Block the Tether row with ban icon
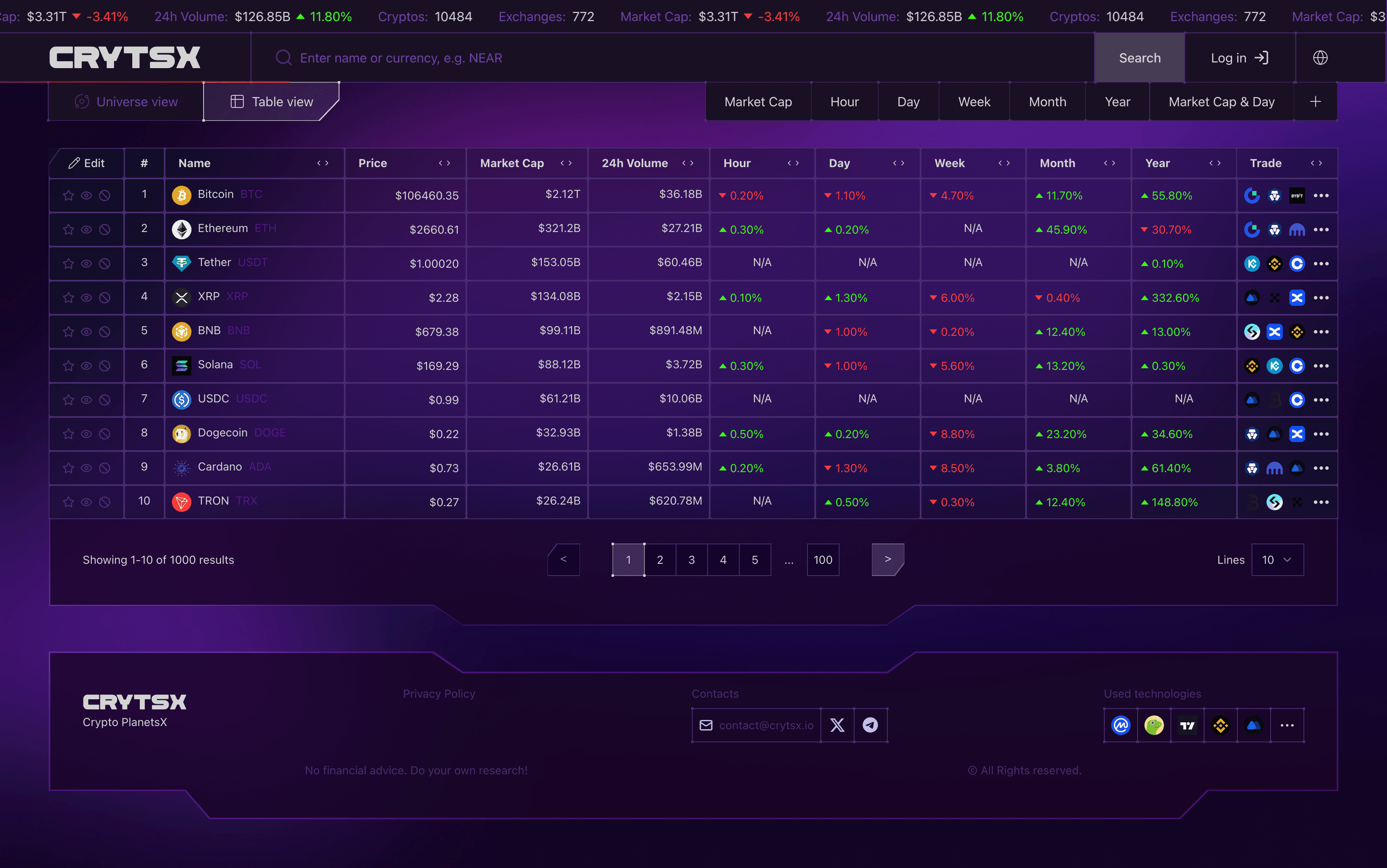Screen dimensions: 1387x868 [105, 264]
